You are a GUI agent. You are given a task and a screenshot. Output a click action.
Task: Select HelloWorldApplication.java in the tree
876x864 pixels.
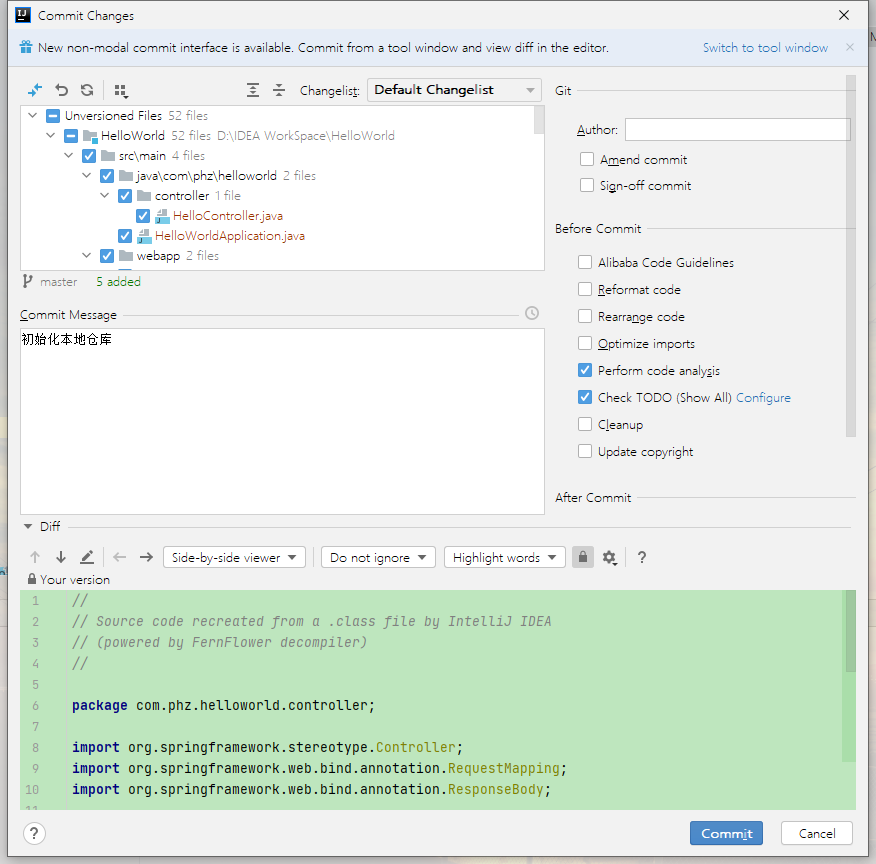click(230, 236)
